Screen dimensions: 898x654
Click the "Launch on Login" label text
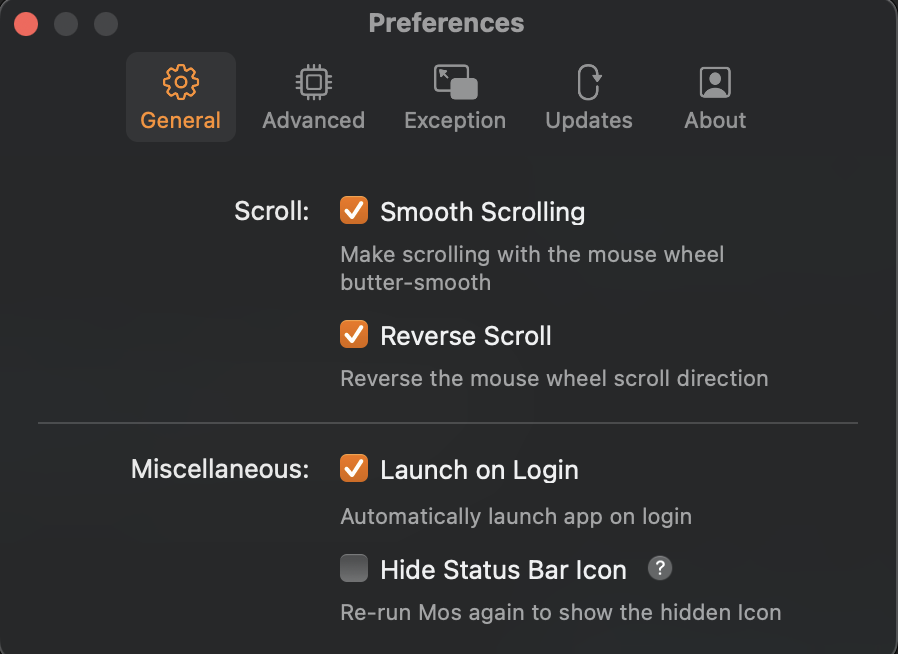click(x=479, y=470)
